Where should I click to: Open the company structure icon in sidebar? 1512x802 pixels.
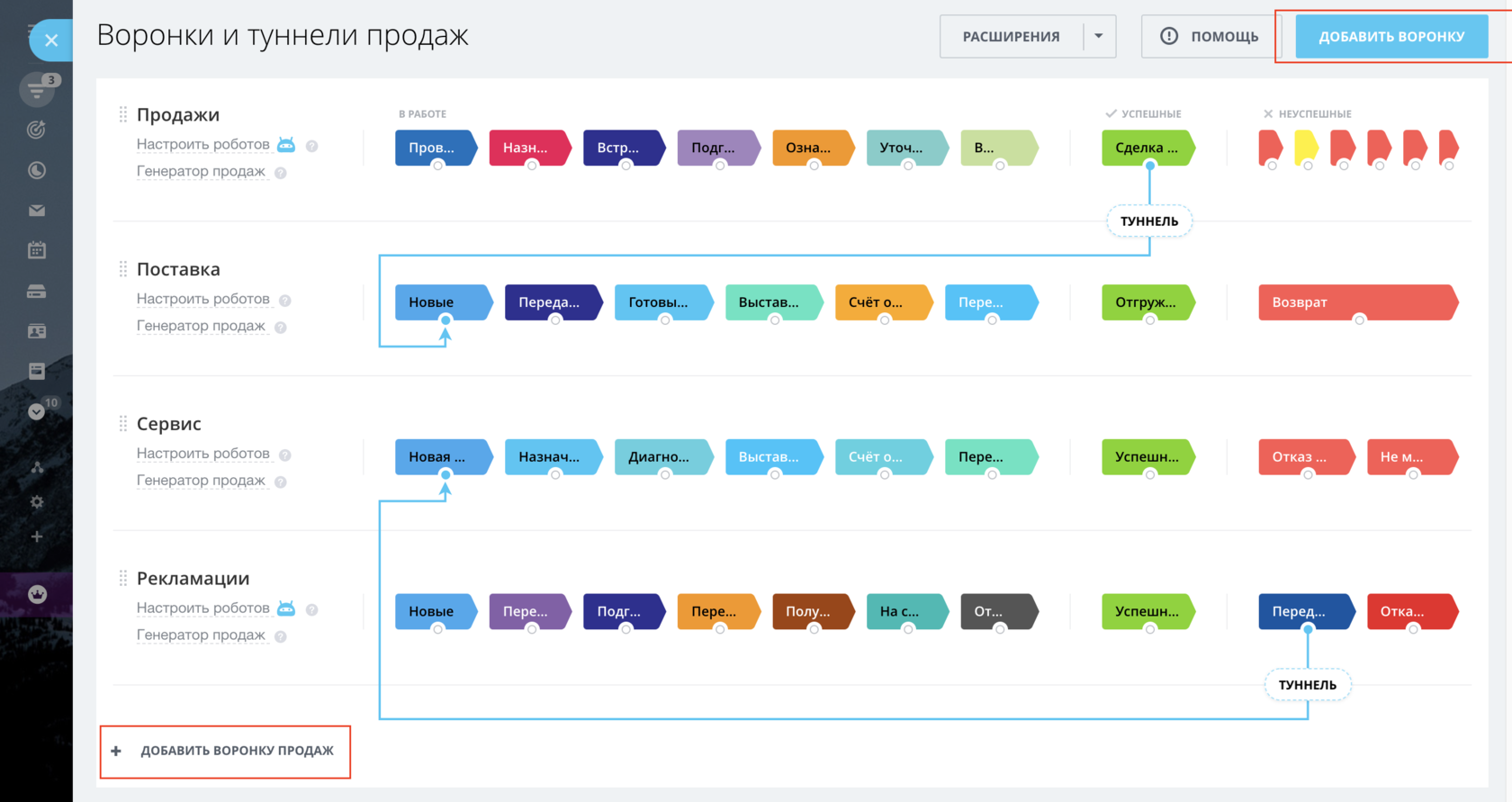[x=37, y=467]
